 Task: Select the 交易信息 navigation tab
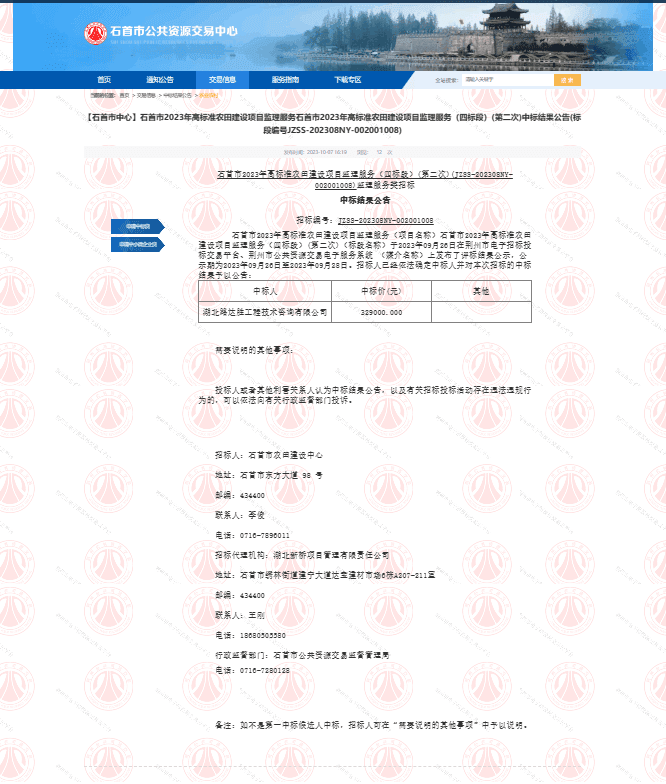[x=222, y=80]
